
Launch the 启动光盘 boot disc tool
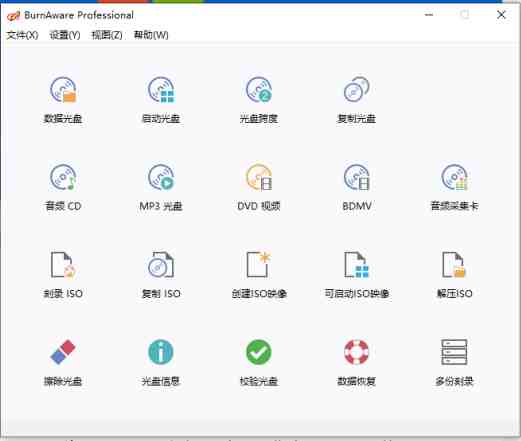coord(161,100)
